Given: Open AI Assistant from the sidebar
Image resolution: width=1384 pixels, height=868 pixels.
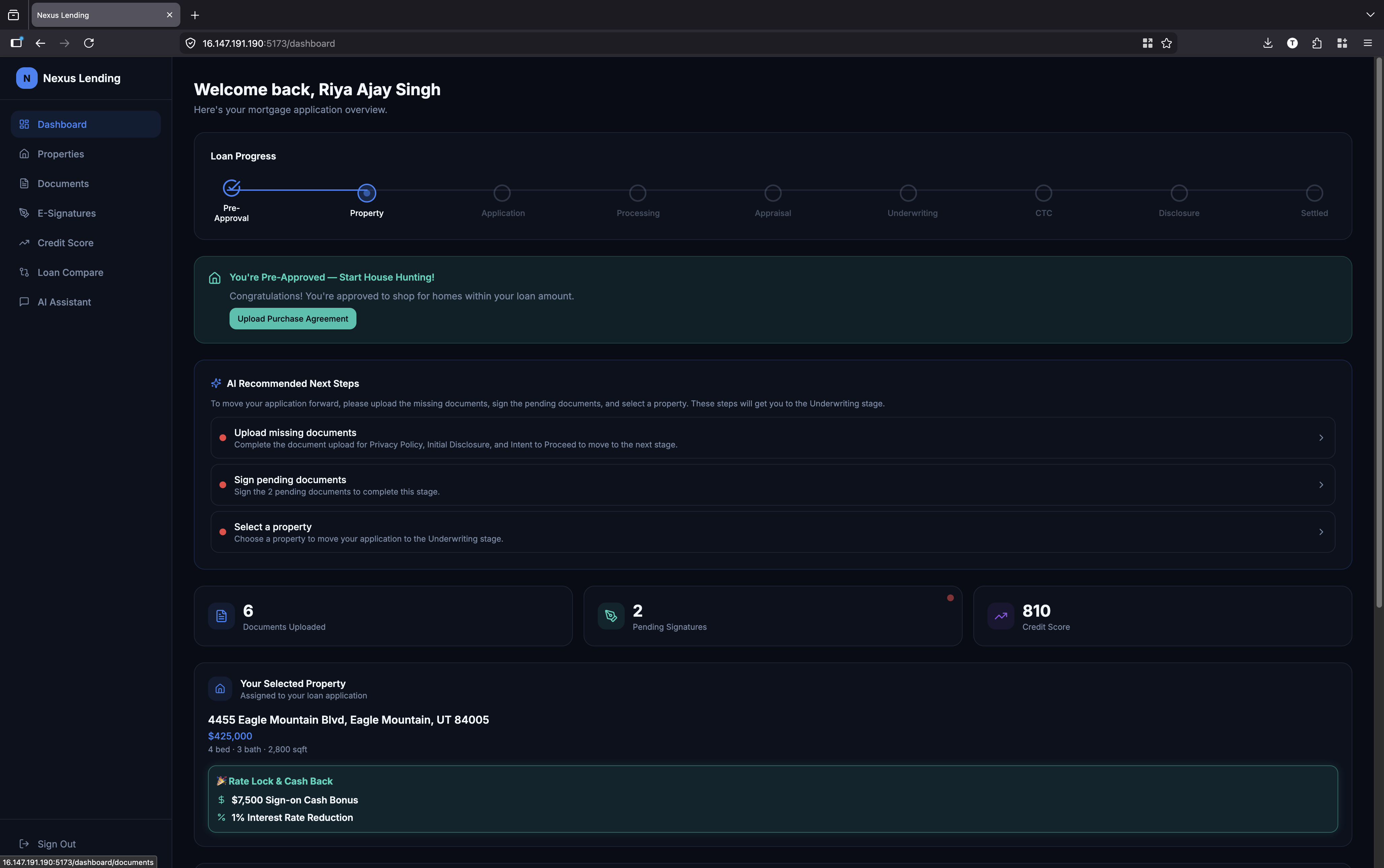Looking at the screenshot, I should [64, 302].
